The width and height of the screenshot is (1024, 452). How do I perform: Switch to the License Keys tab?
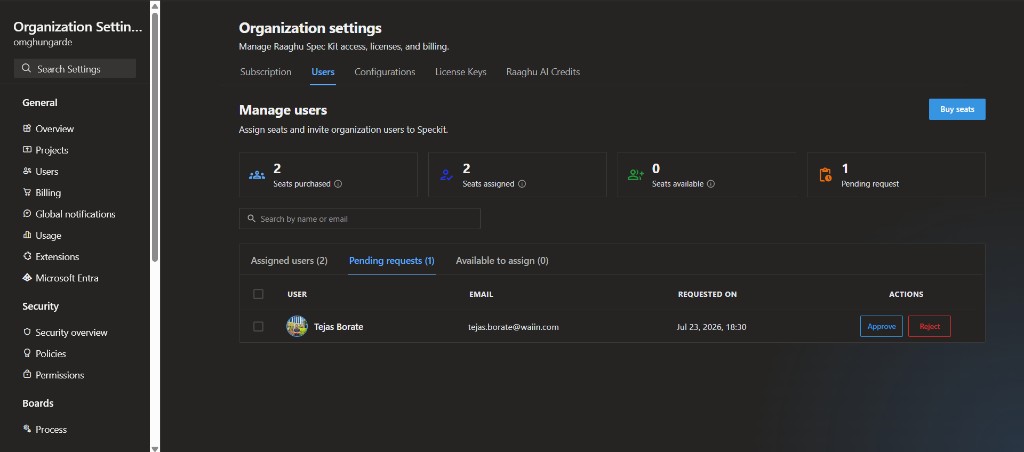(460, 72)
